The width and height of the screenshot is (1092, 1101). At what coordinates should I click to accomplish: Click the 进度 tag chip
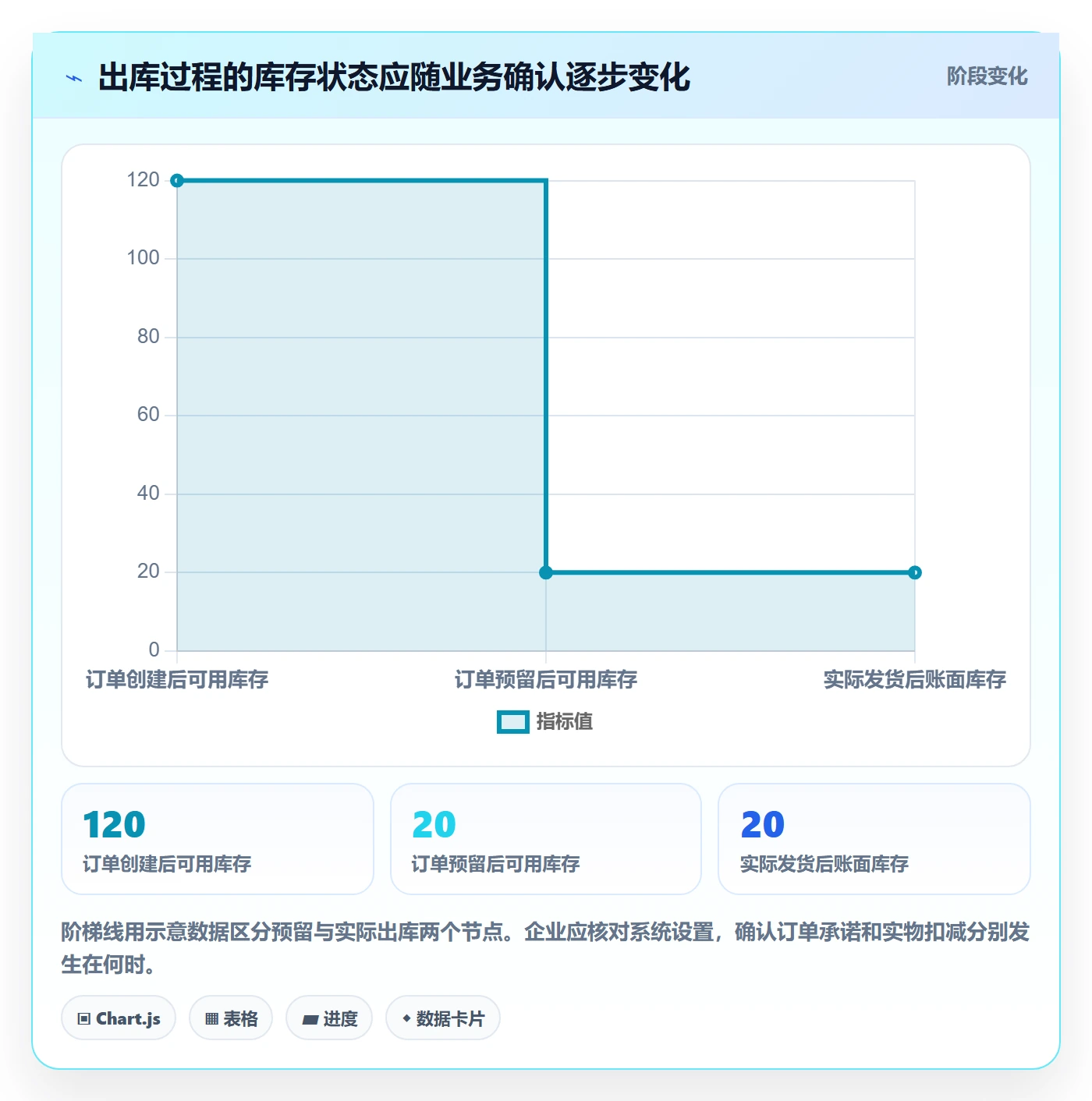(x=329, y=1018)
